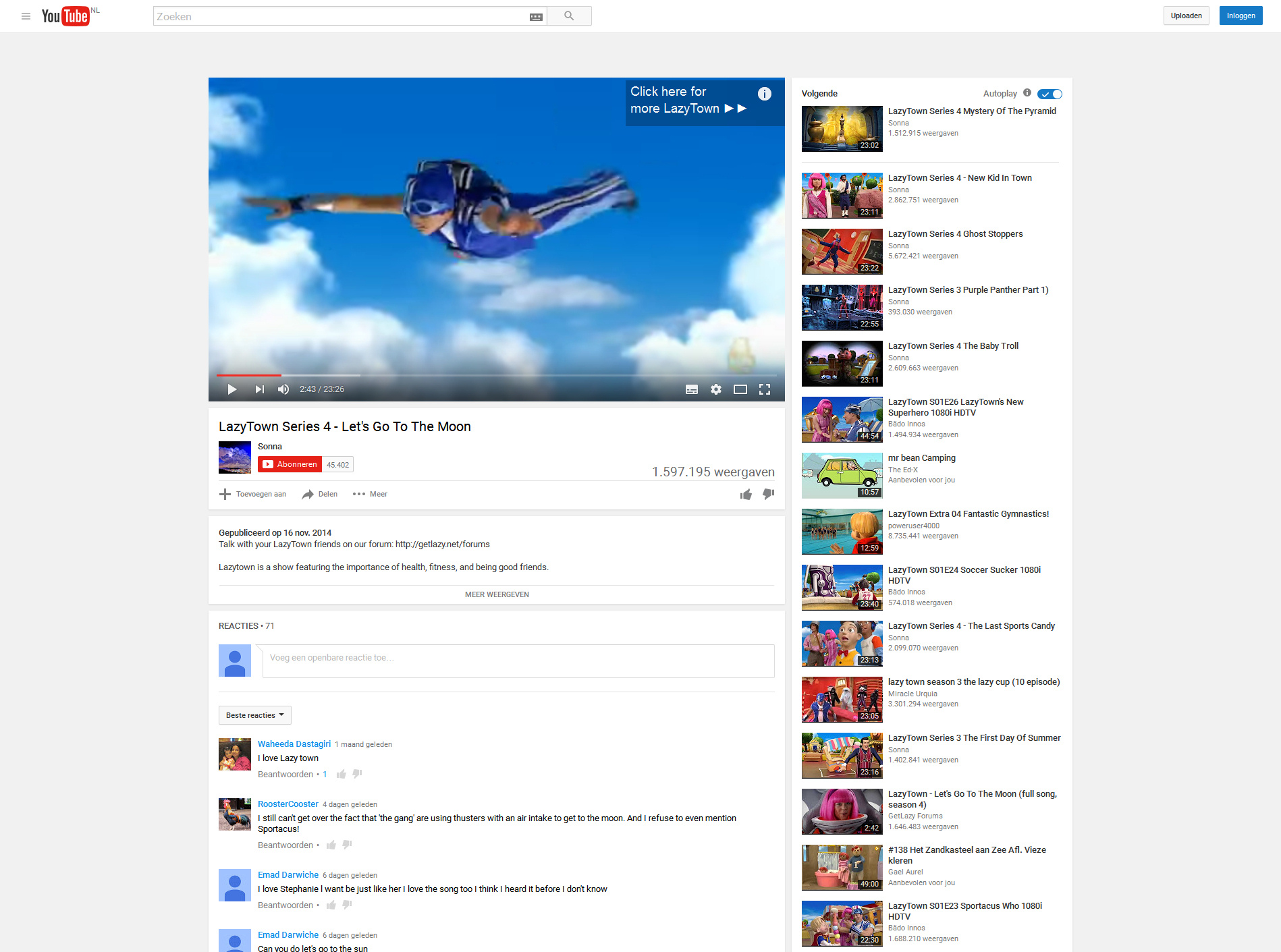Image resolution: width=1281 pixels, height=952 pixels.
Task: Expand description with Meer weergeven
Action: [497, 594]
